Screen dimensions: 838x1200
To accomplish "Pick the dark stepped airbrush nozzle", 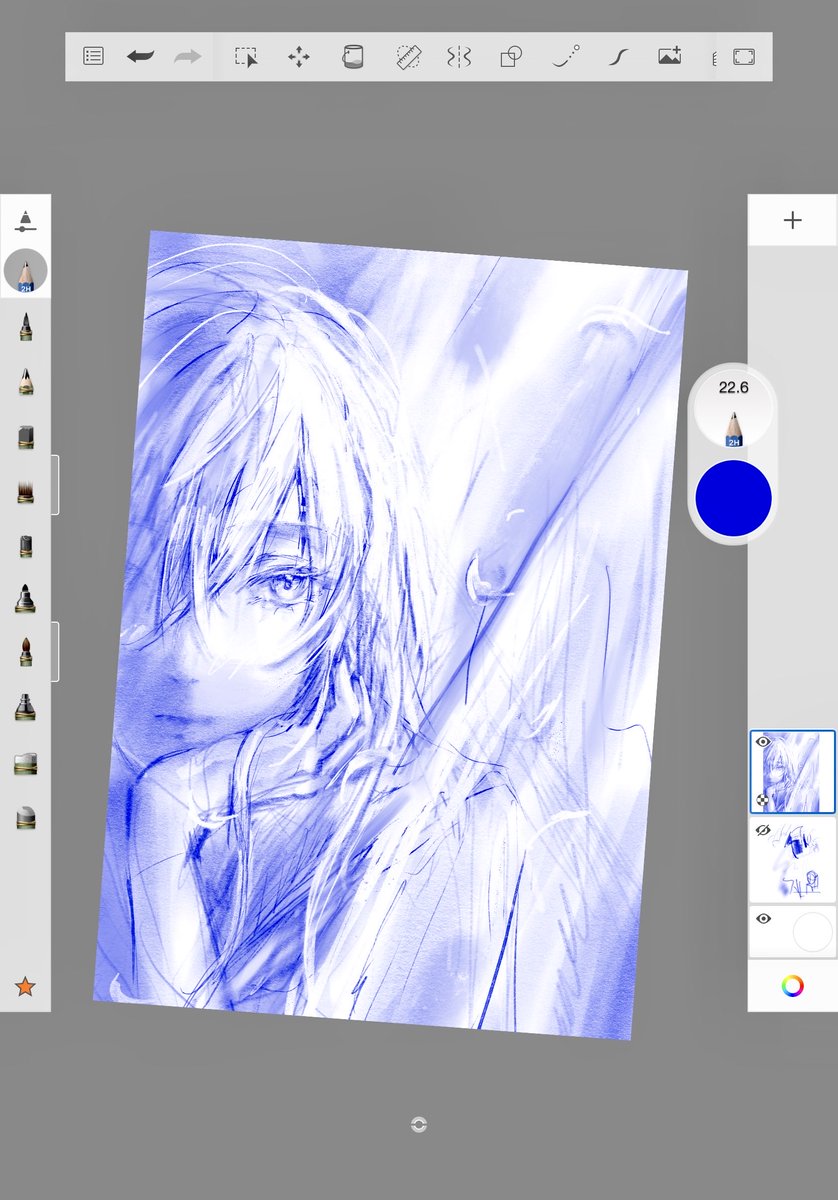I will [x=25, y=708].
